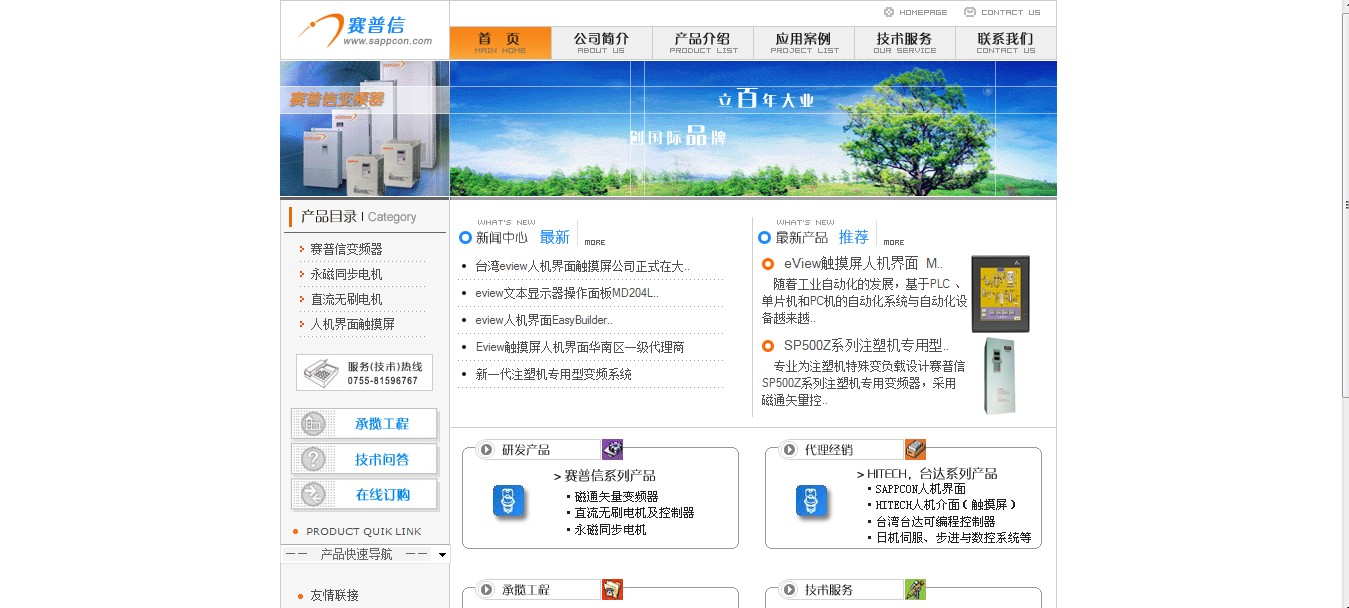Click the play arrow icon beside 研发产品
The width and height of the screenshot is (1349, 608).
487,450
